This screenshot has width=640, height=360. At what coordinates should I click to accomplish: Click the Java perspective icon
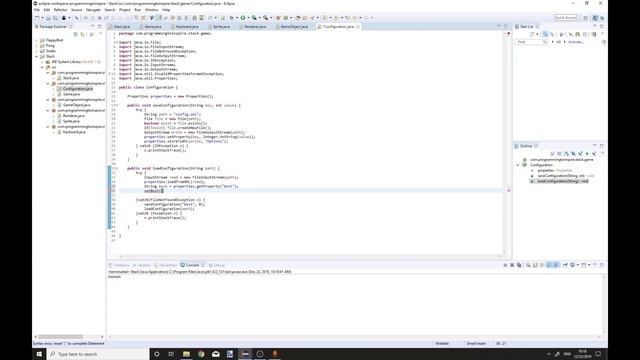pyautogui.click(x=595, y=18)
